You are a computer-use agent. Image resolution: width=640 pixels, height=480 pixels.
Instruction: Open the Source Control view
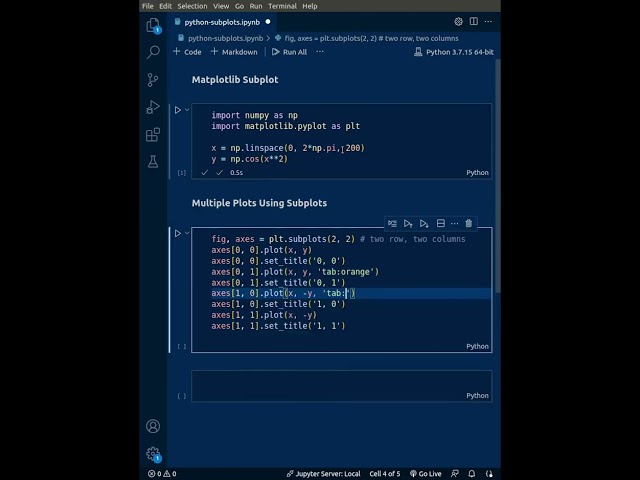(153, 80)
